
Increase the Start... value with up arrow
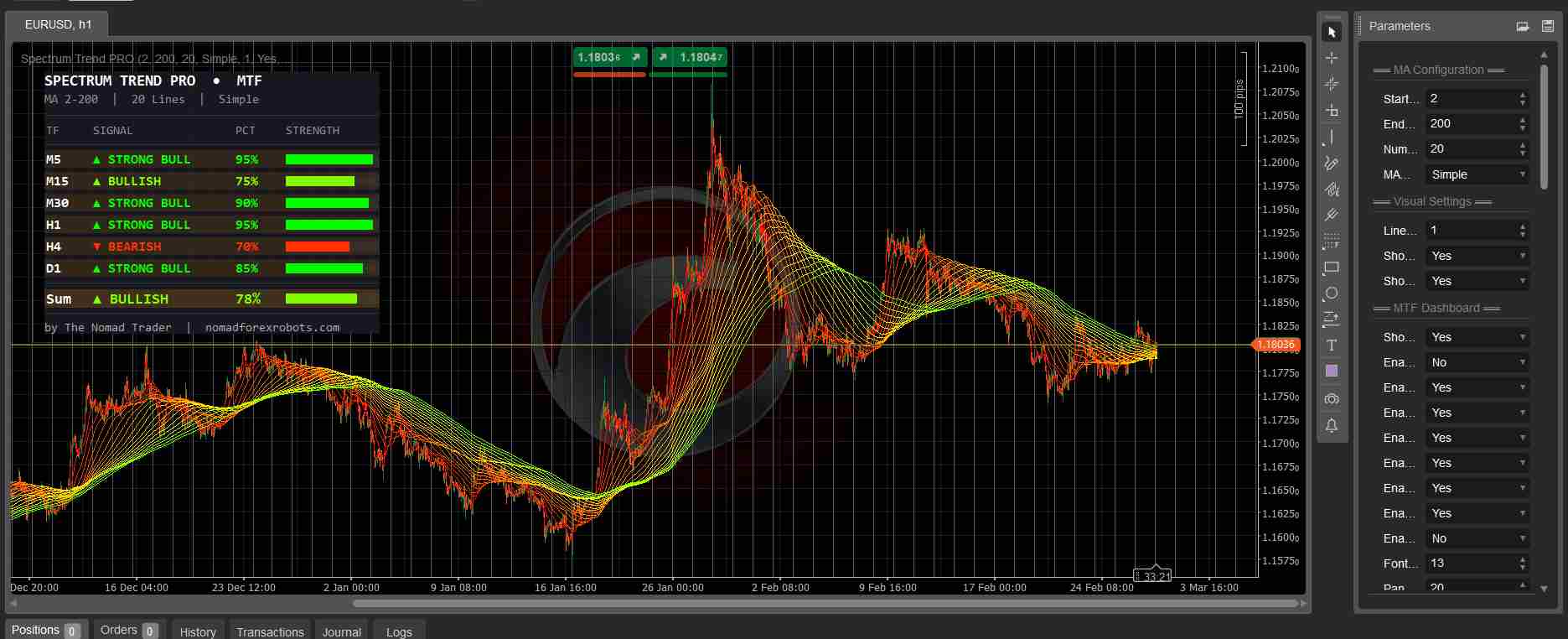pos(1523,95)
